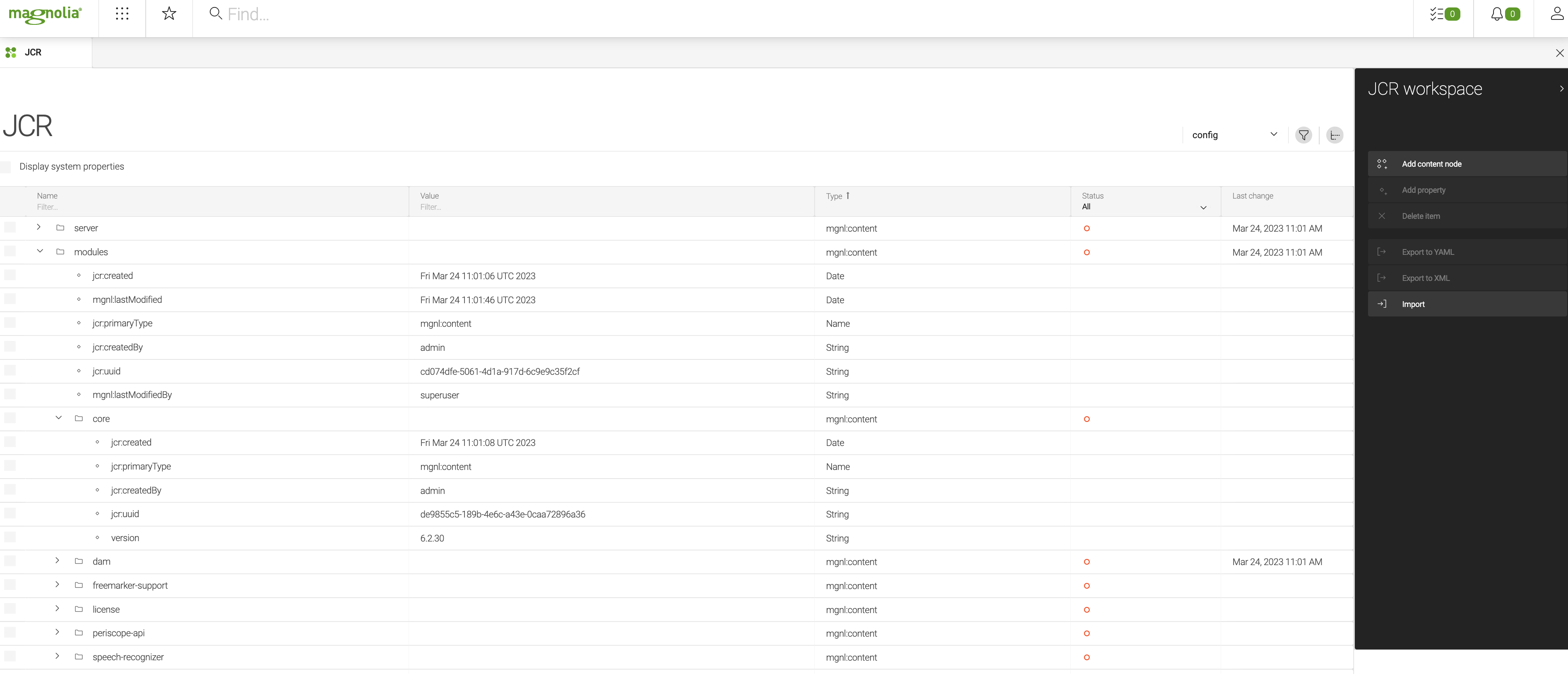The width and height of the screenshot is (1568, 695).
Task: Choose Add content node action
Action: pyautogui.click(x=1467, y=164)
